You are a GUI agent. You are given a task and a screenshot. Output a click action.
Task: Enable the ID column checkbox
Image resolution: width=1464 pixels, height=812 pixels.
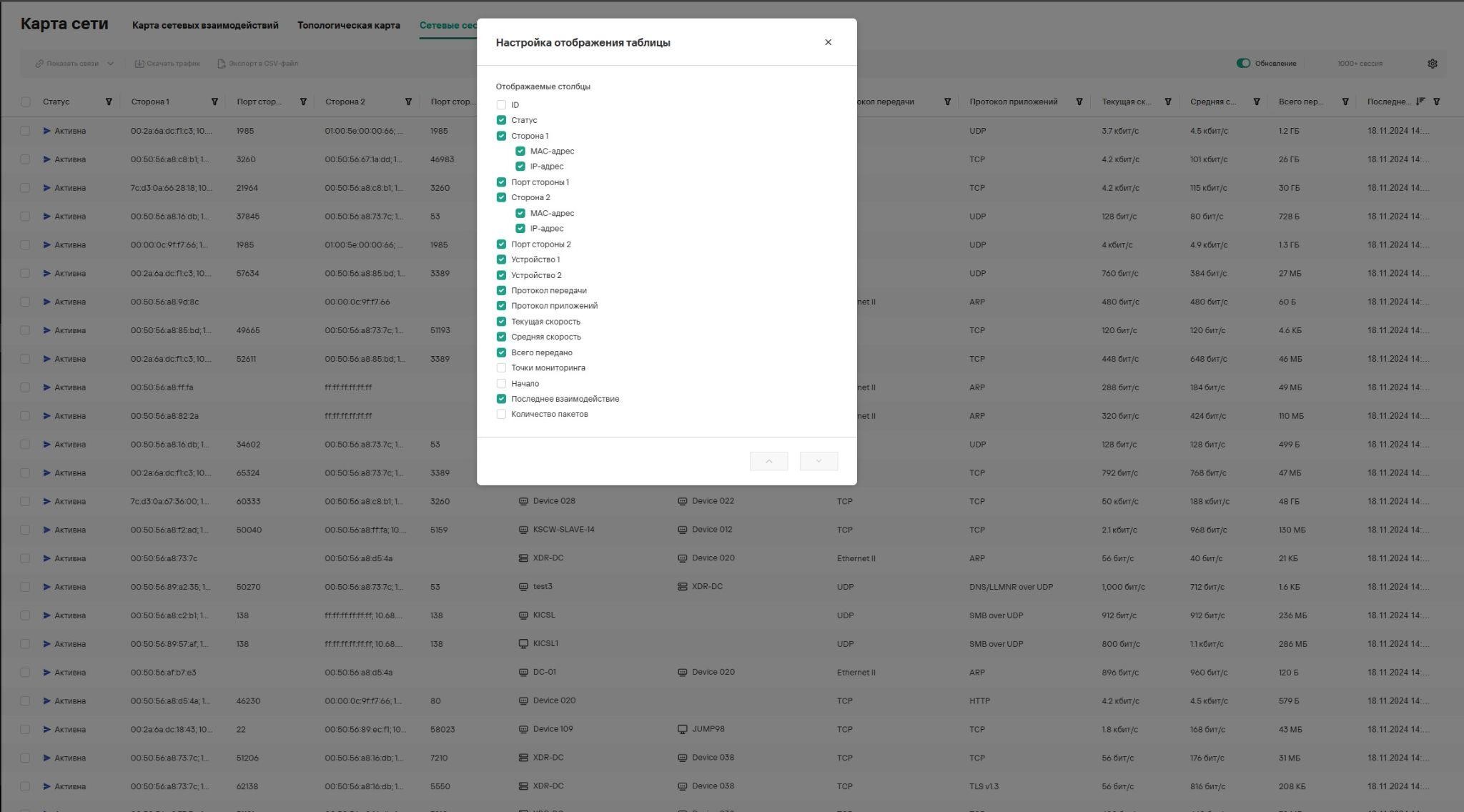pyautogui.click(x=501, y=105)
